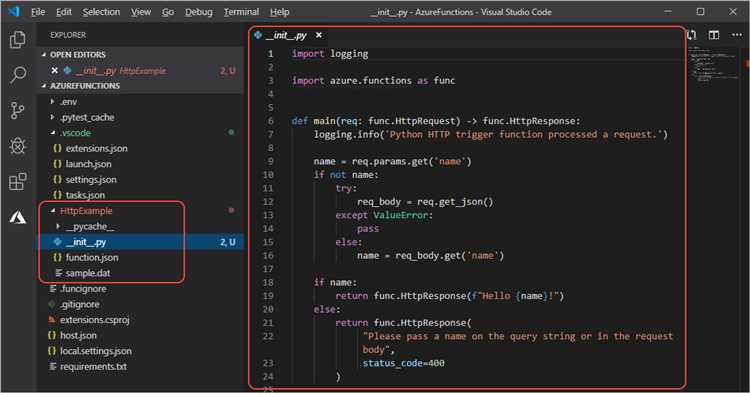The height and width of the screenshot is (393, 750).
Task: Open the Extensions view icon
Action: (18, 182)
